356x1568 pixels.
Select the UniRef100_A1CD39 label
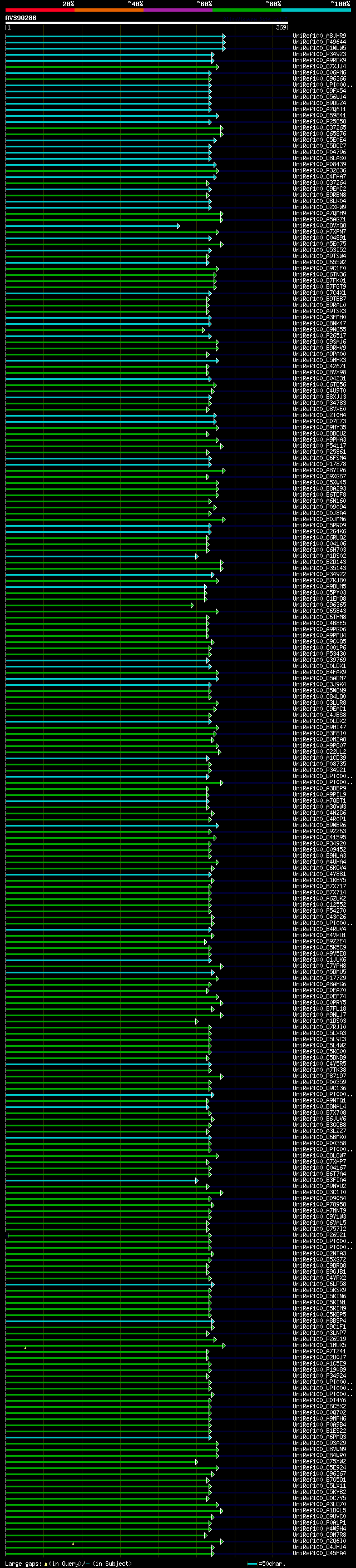coord(319,758)
